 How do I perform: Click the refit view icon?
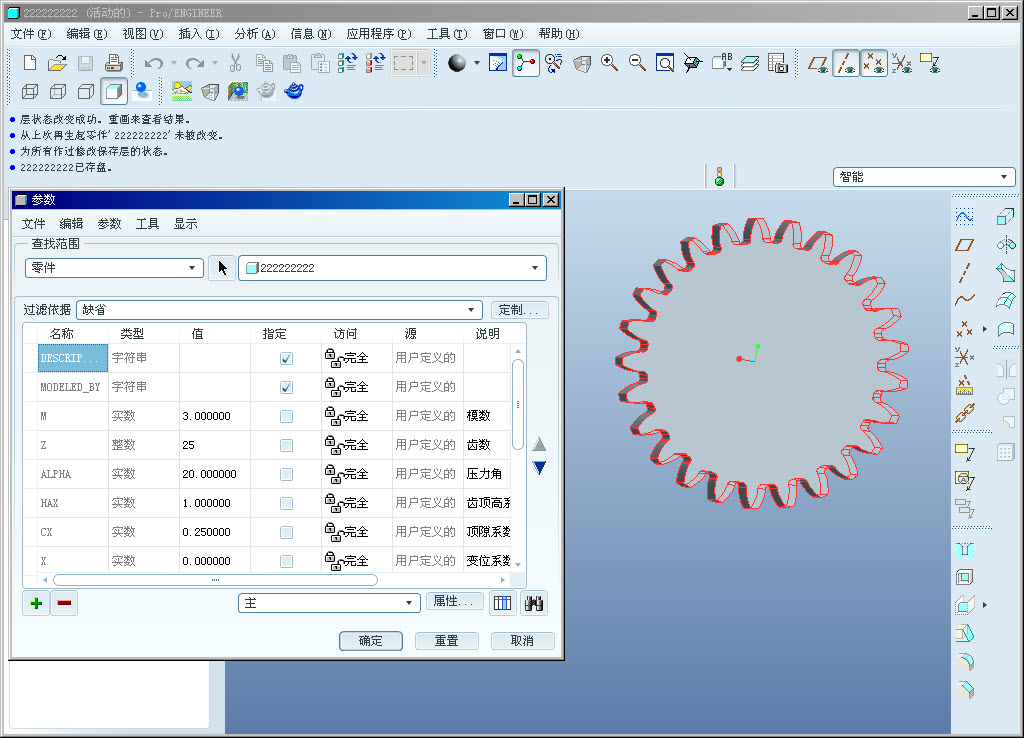(665, 63)
